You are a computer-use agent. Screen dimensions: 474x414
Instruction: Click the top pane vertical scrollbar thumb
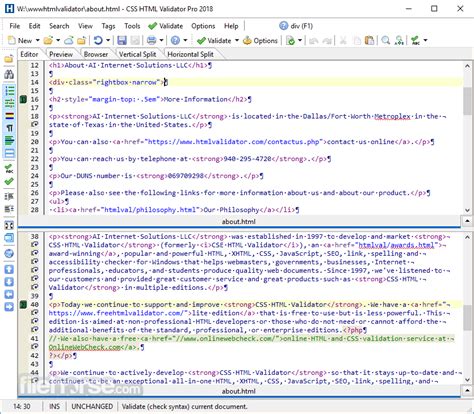point(467,100)
